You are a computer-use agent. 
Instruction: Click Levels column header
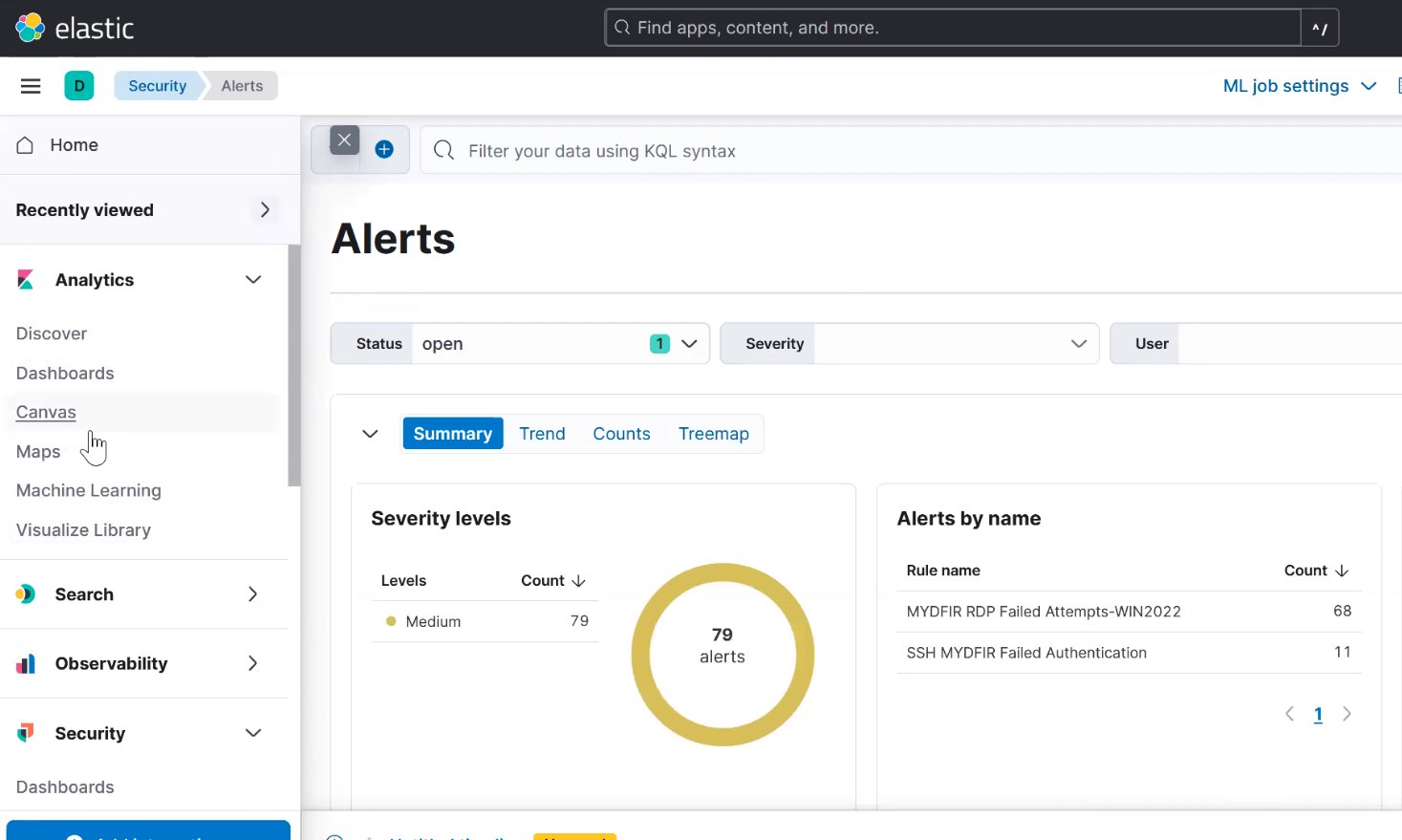click(403, 581)
